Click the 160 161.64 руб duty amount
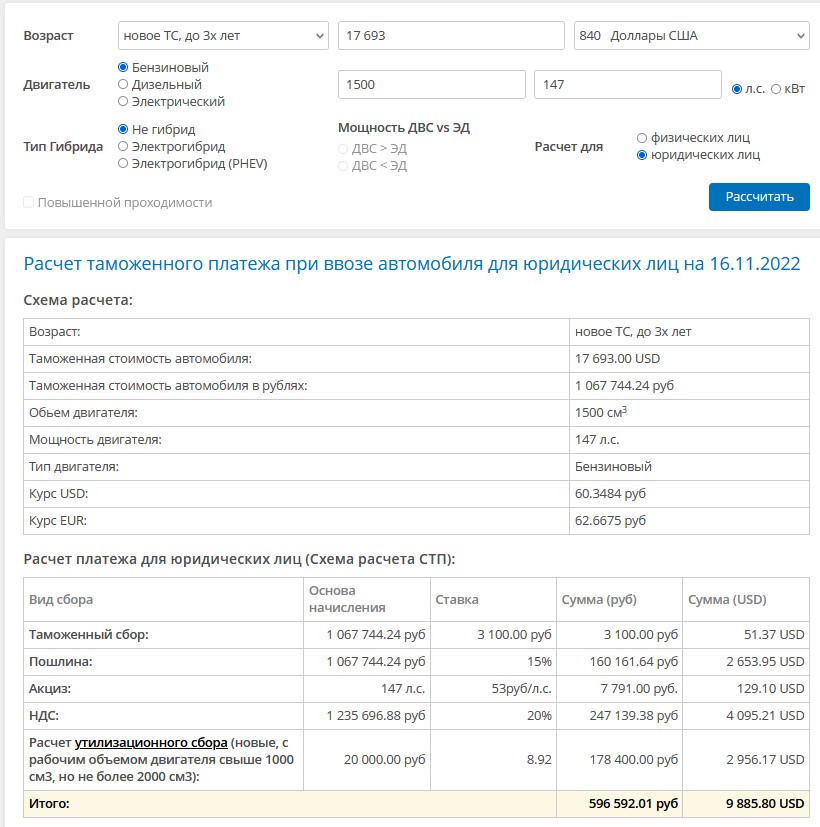The width and height of the screenshot is (820, 827). pyautogui.click(x=633, y=661)
